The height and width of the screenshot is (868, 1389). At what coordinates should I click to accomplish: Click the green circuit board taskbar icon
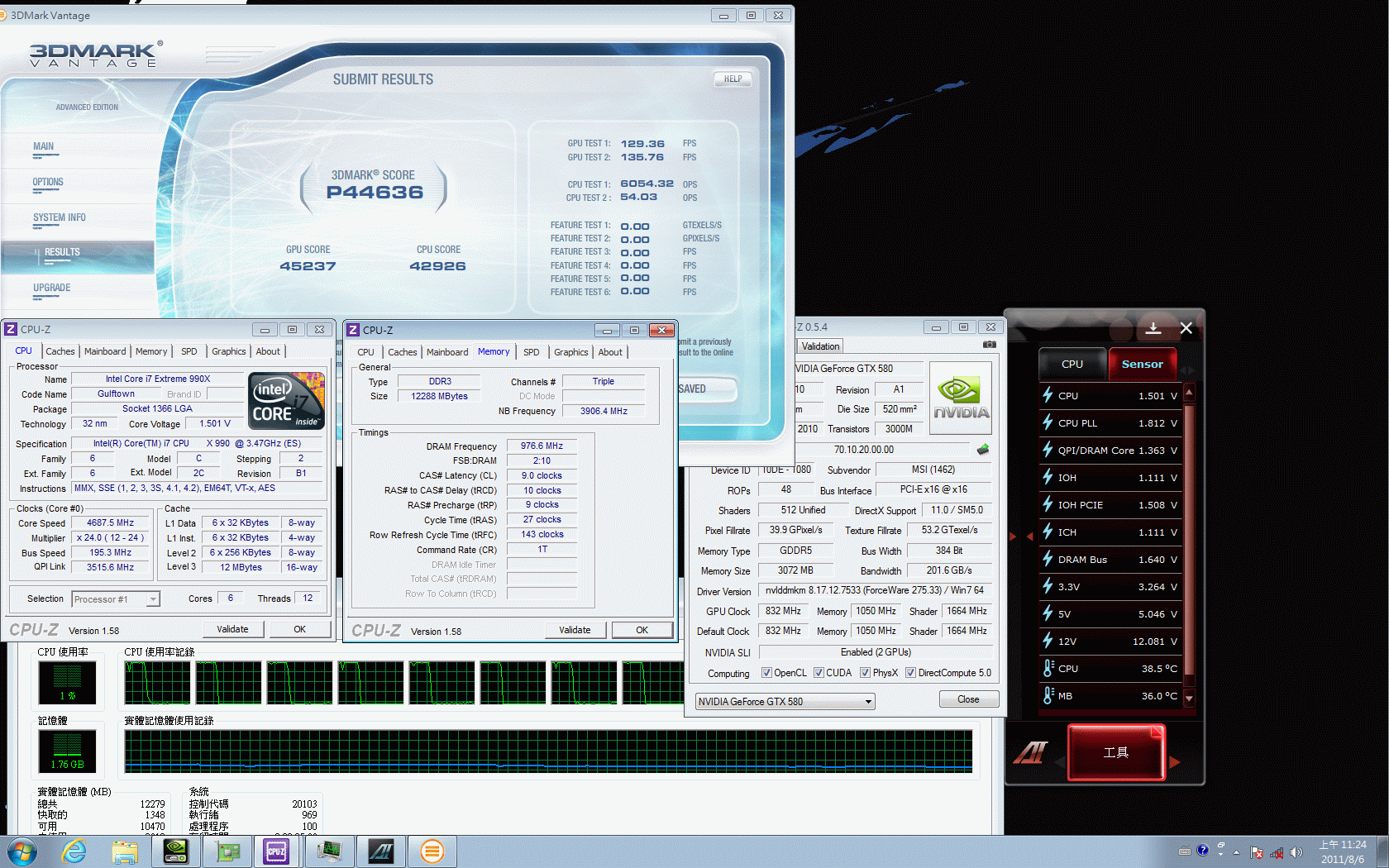coord(227,851)
